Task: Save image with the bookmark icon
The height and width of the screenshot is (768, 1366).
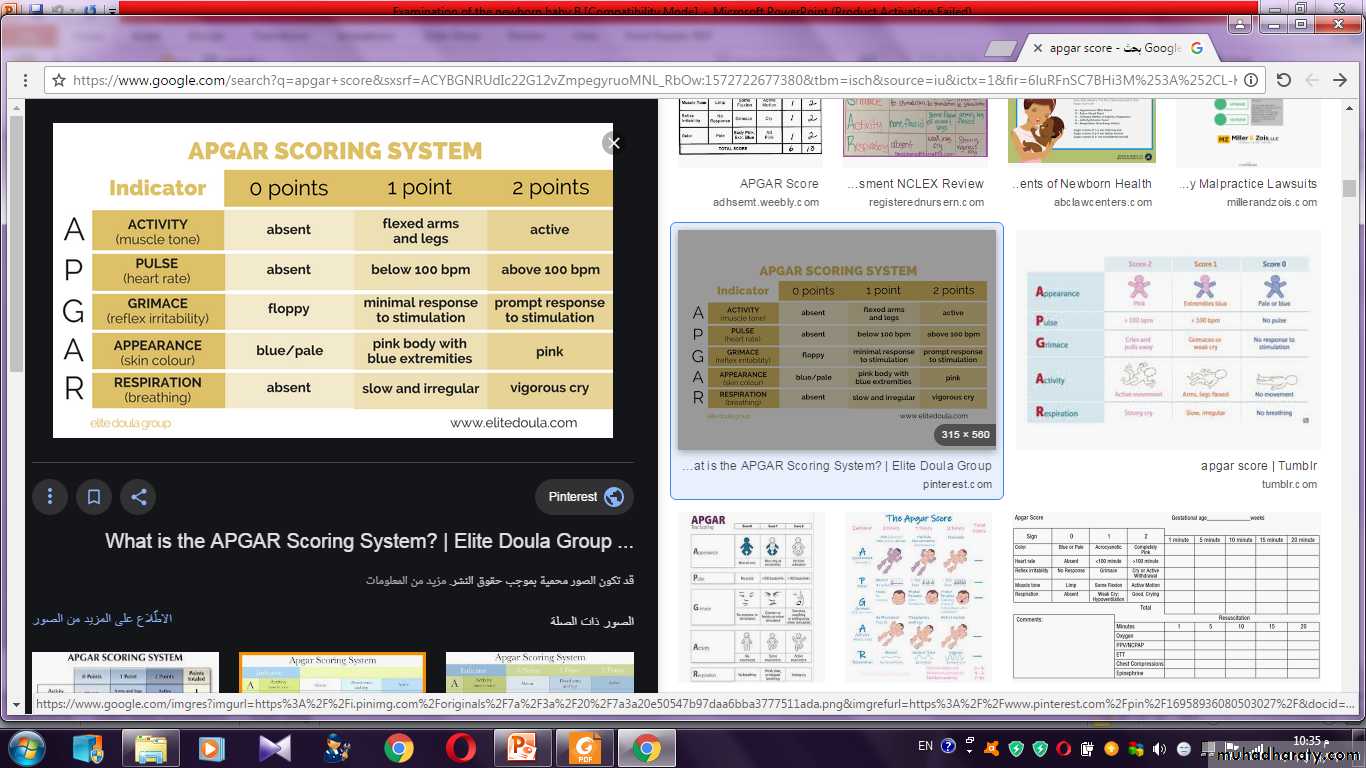Action: [x=94, y=497]
